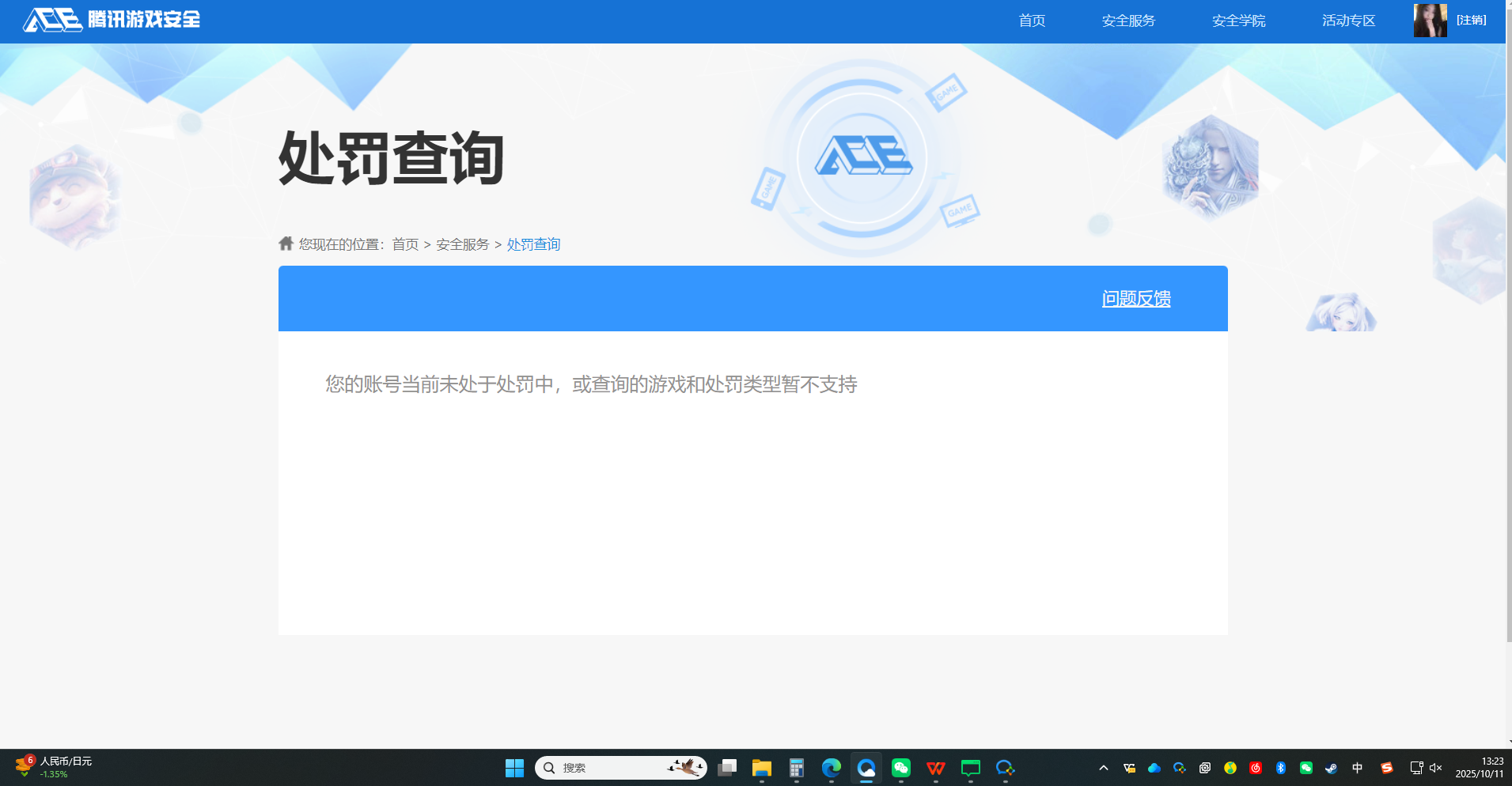This screenshot has height=786, width=1512.
Task: Open File Explorer from the taskbar
Action: click(x=761, y=767)
